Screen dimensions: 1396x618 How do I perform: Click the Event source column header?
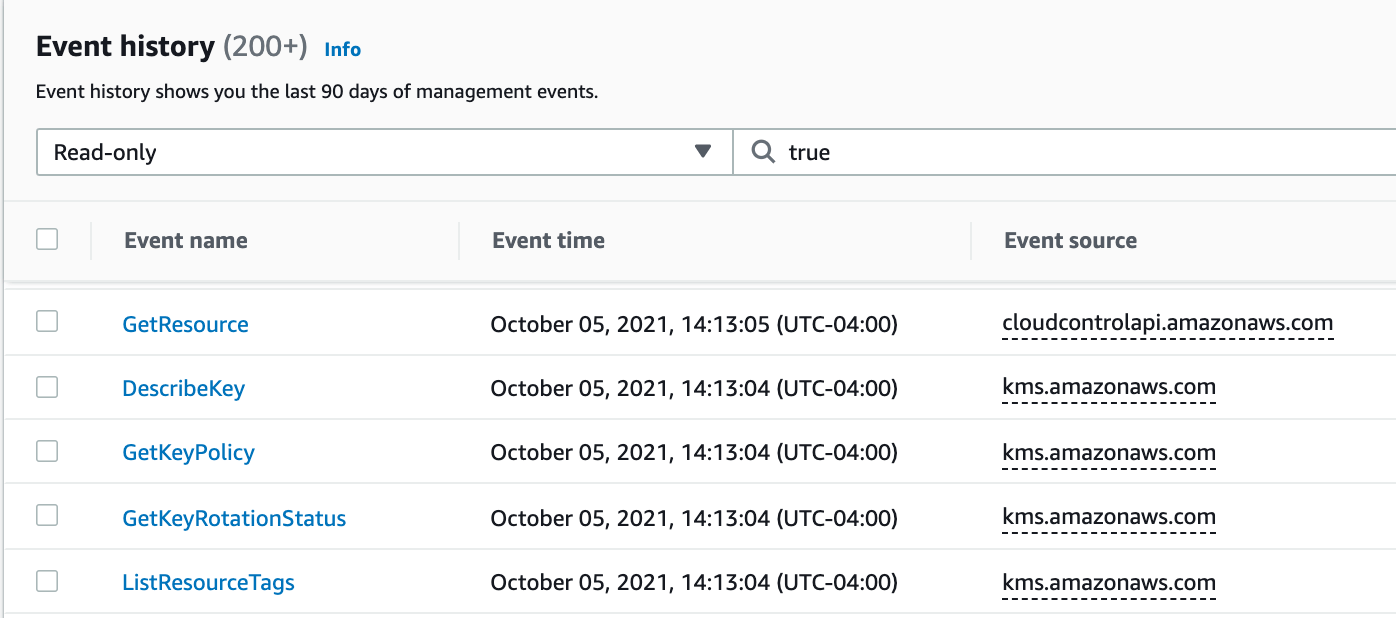[x=1070, y=241]
